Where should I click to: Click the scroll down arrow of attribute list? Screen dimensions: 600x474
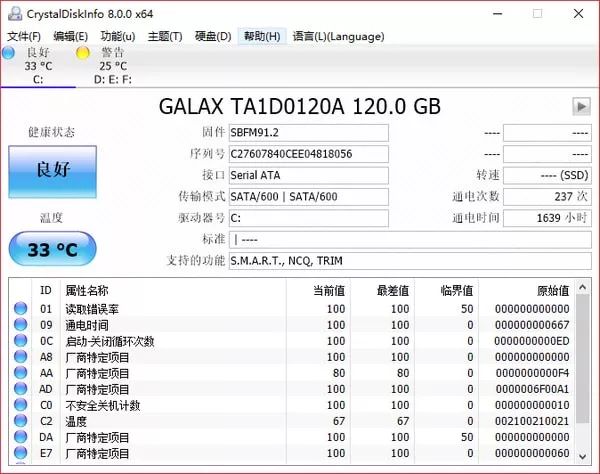coord(582,456)
